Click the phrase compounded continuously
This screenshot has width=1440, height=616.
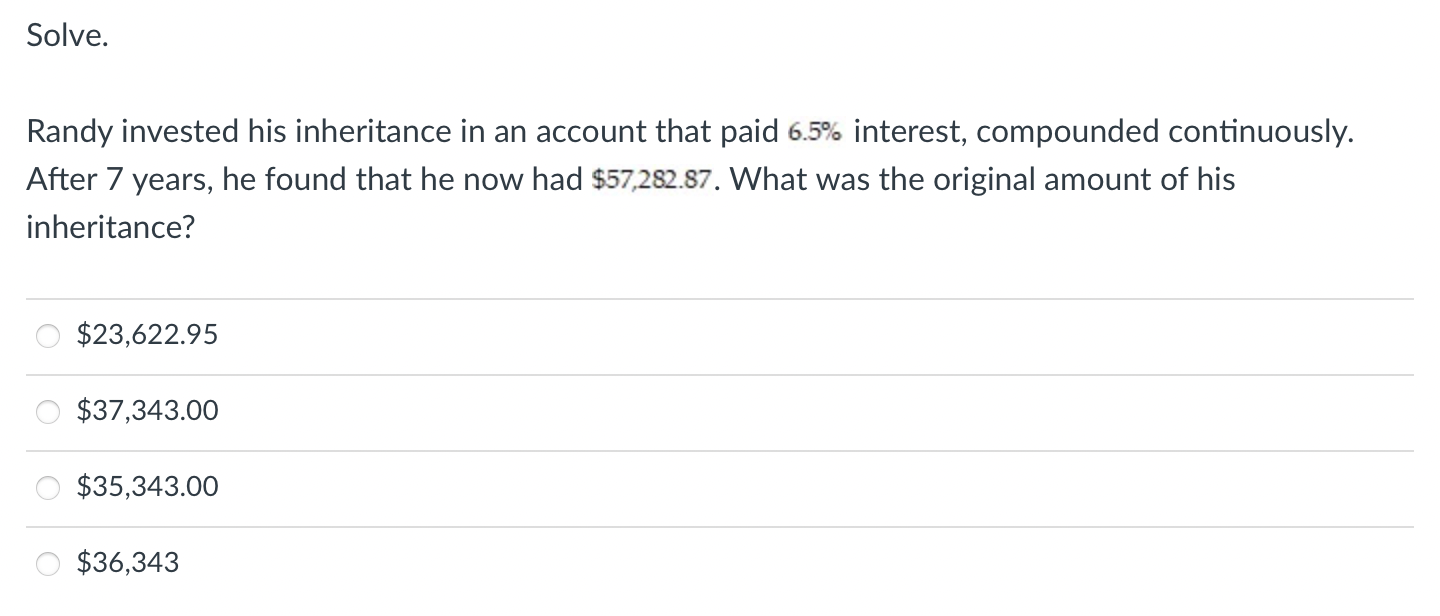point(1172,131)
